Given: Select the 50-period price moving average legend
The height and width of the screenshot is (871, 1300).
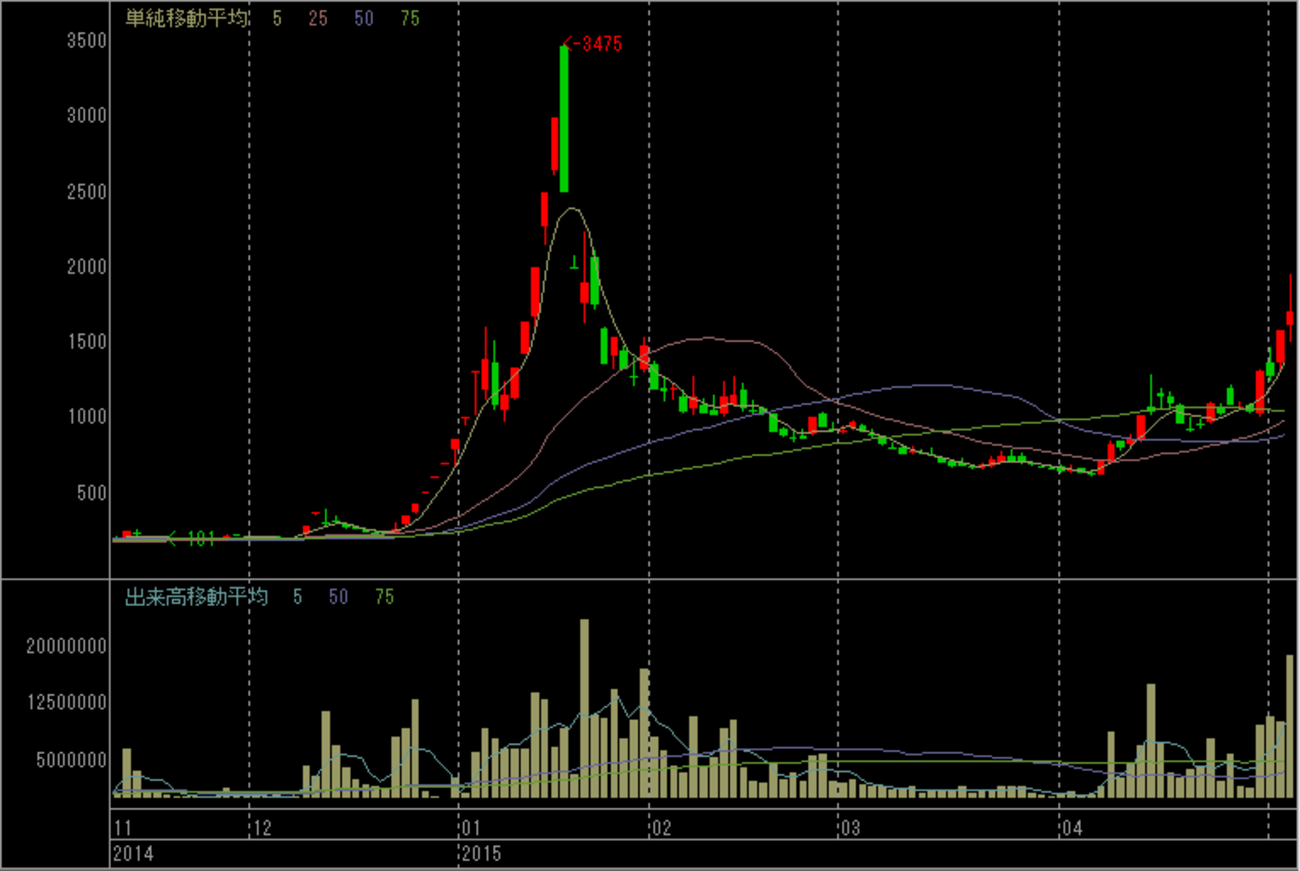Looking at the screenshot, I should (363, 18).
